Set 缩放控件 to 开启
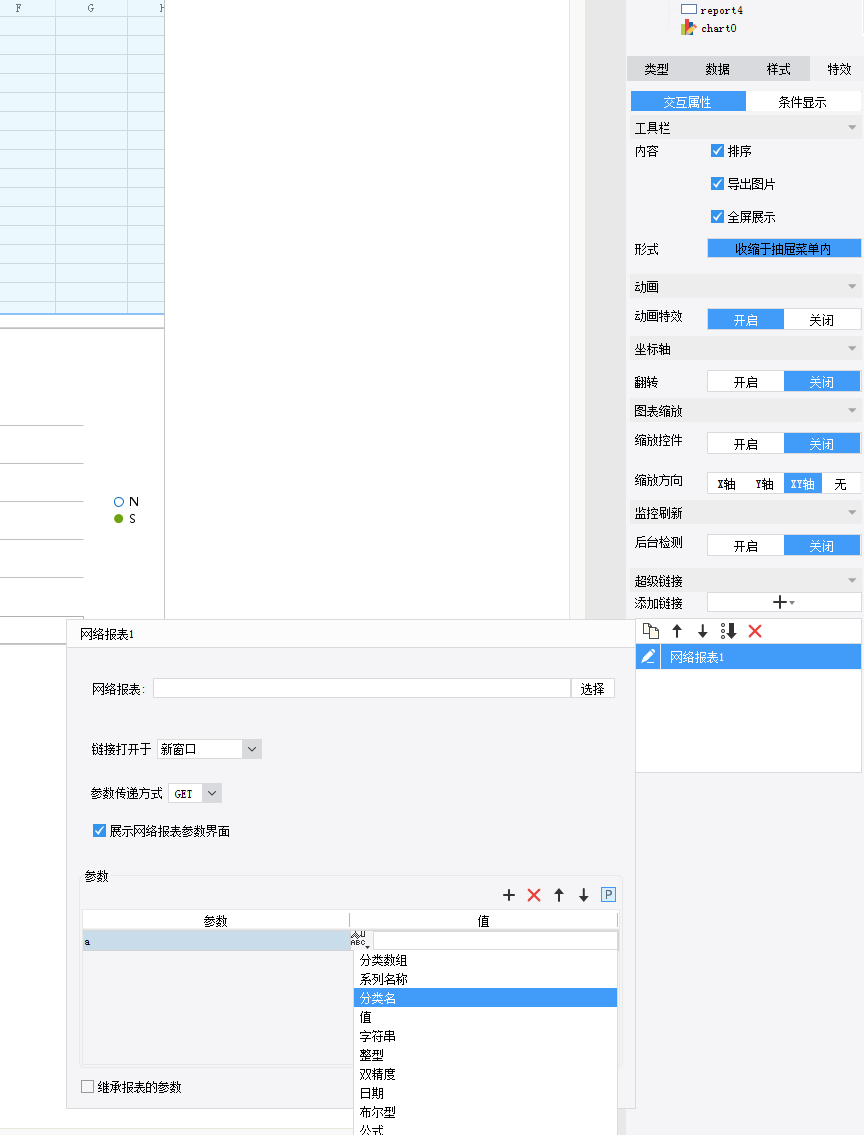Image resolution: width=864 pixels, height=1135 pixels. point(745,444)
